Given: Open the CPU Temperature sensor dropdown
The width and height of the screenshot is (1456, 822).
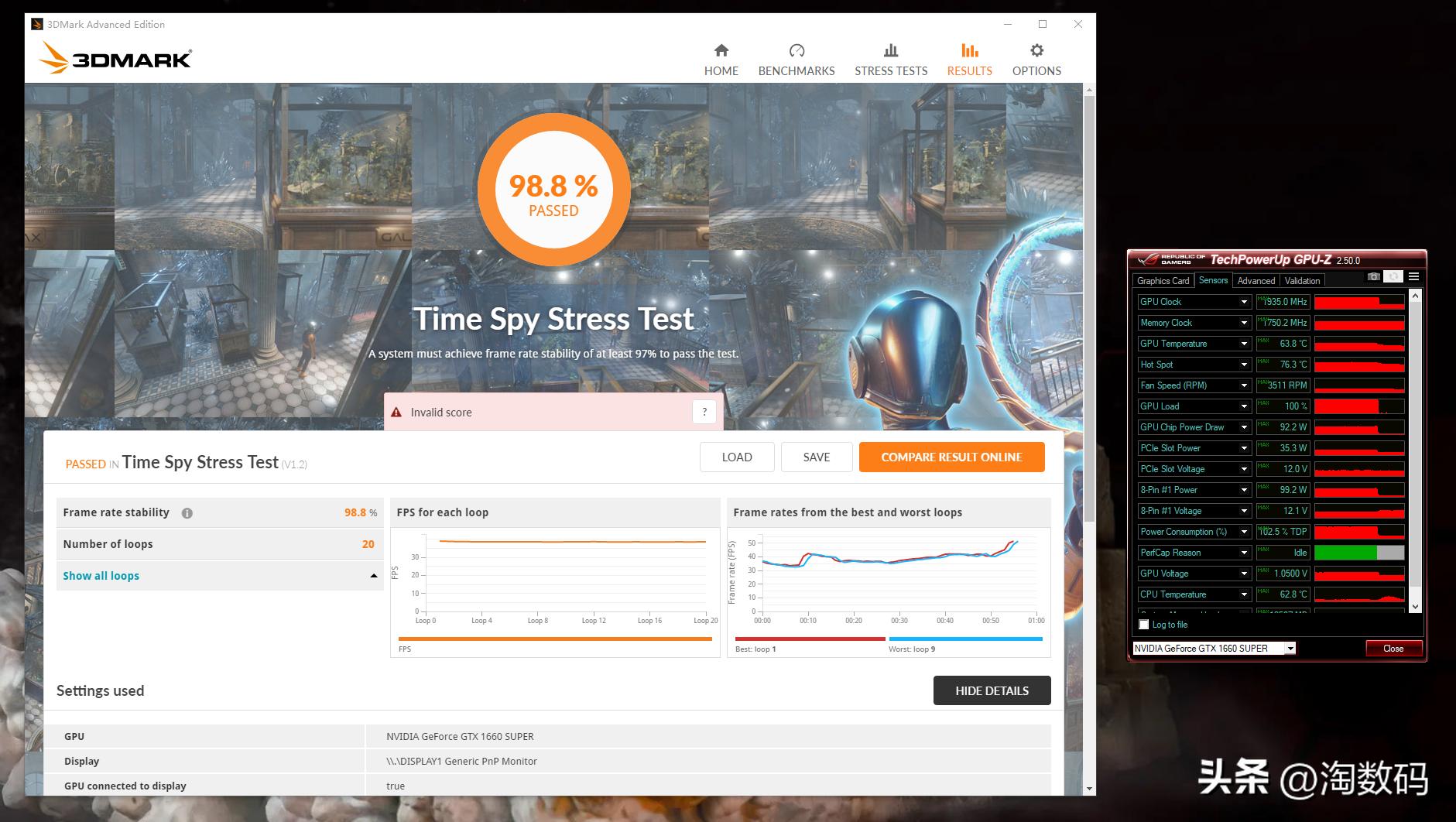Looking at the screenshot, I should (1244, 594).
